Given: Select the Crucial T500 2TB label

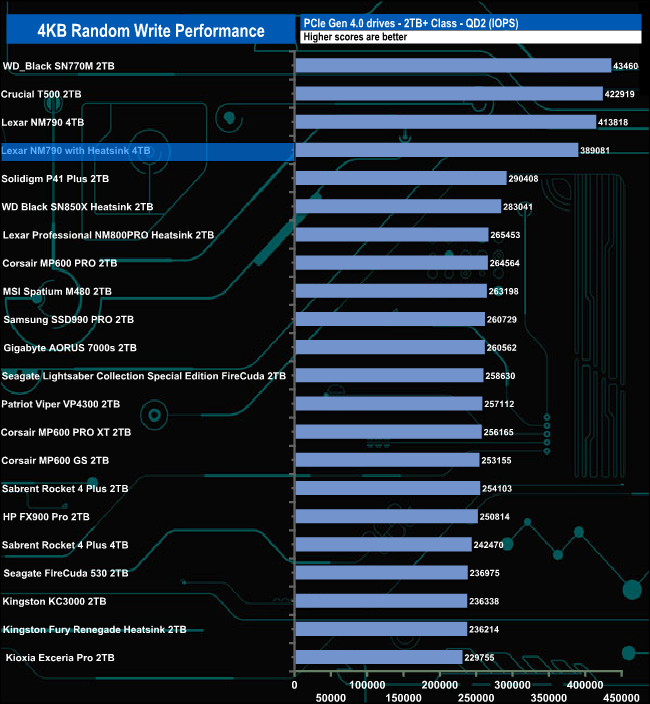Looking at the screenshot, I should point(41,94).
